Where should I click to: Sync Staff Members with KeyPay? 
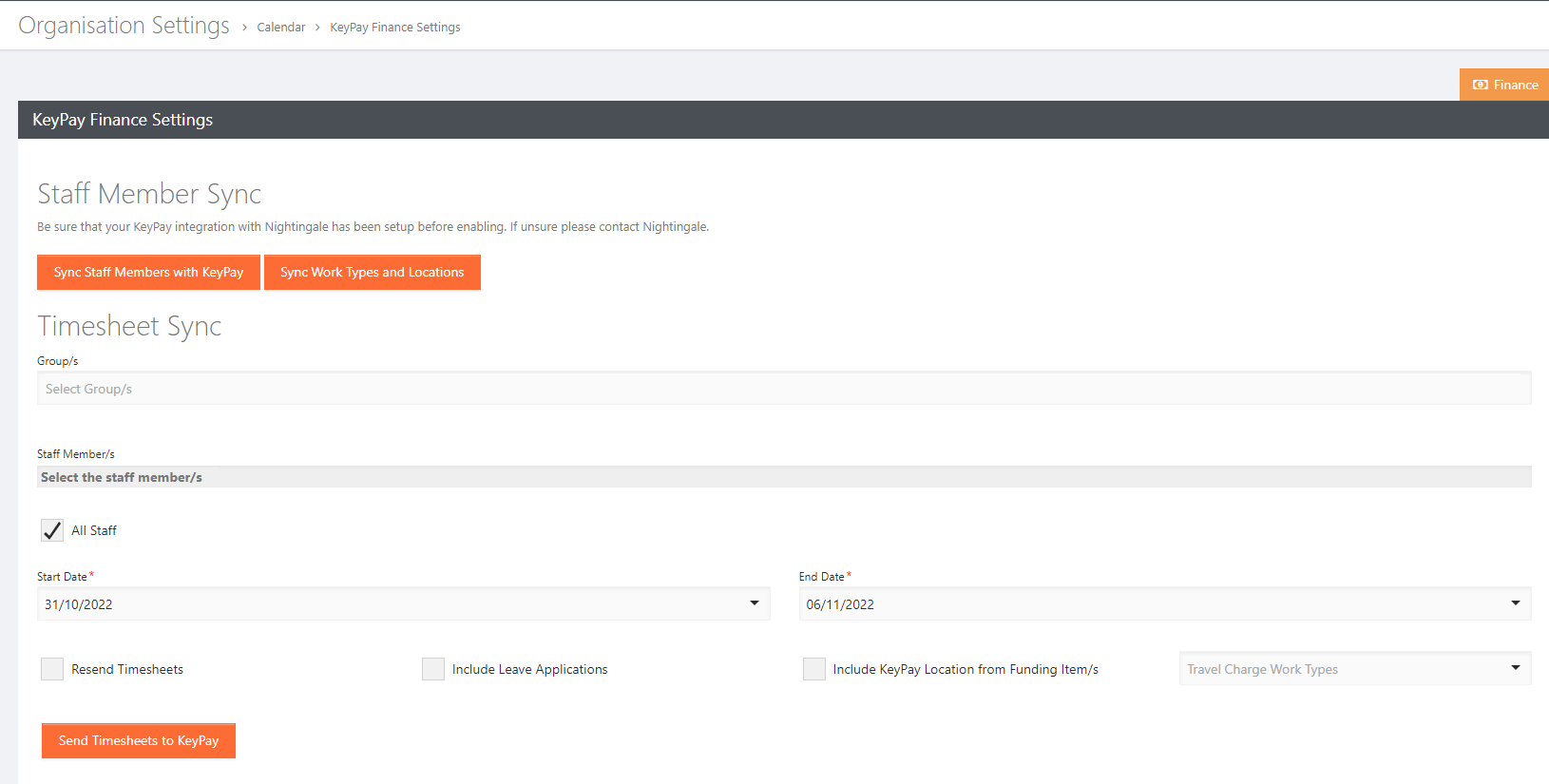[x=148, y=272]
